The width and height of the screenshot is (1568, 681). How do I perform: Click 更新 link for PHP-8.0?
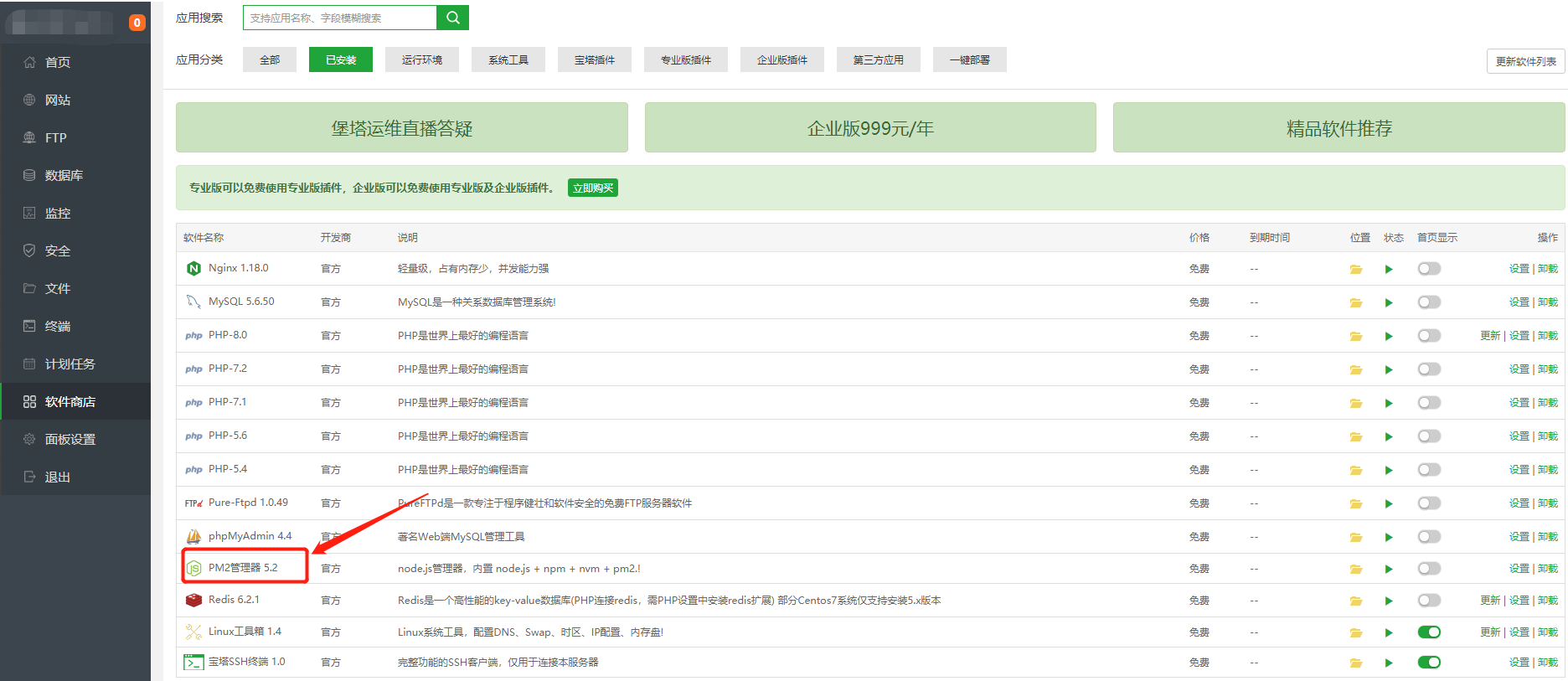[x=1490, y=336]
